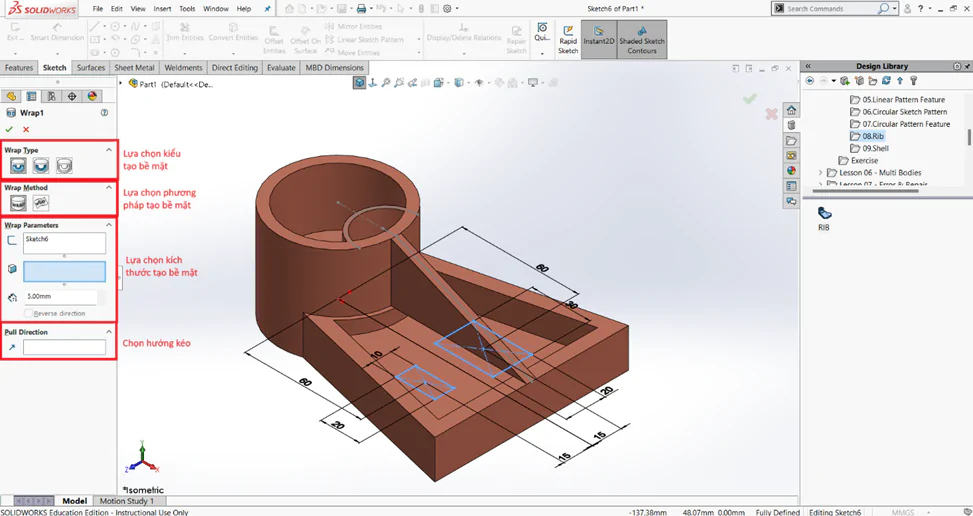Select the Deboss wrap type icon
This screenshot has width=973, height=516.
coord(41,166)
